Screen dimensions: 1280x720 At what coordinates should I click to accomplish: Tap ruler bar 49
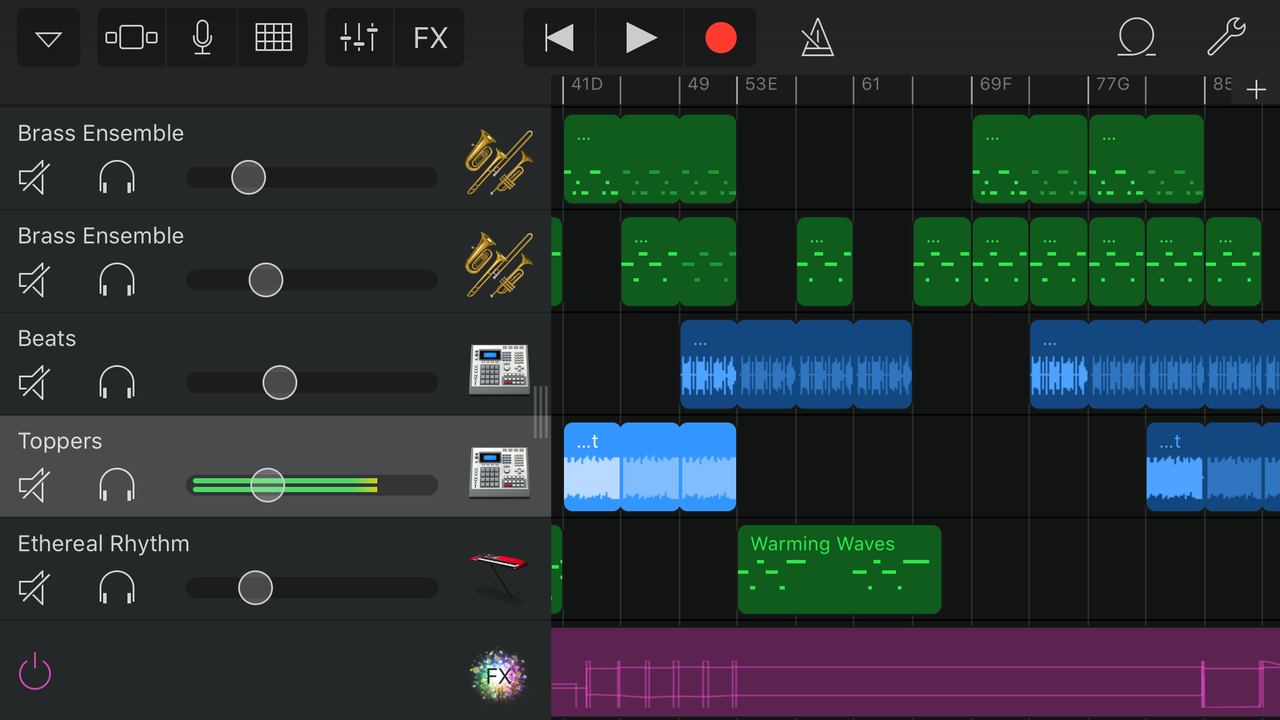coord(698,85)
